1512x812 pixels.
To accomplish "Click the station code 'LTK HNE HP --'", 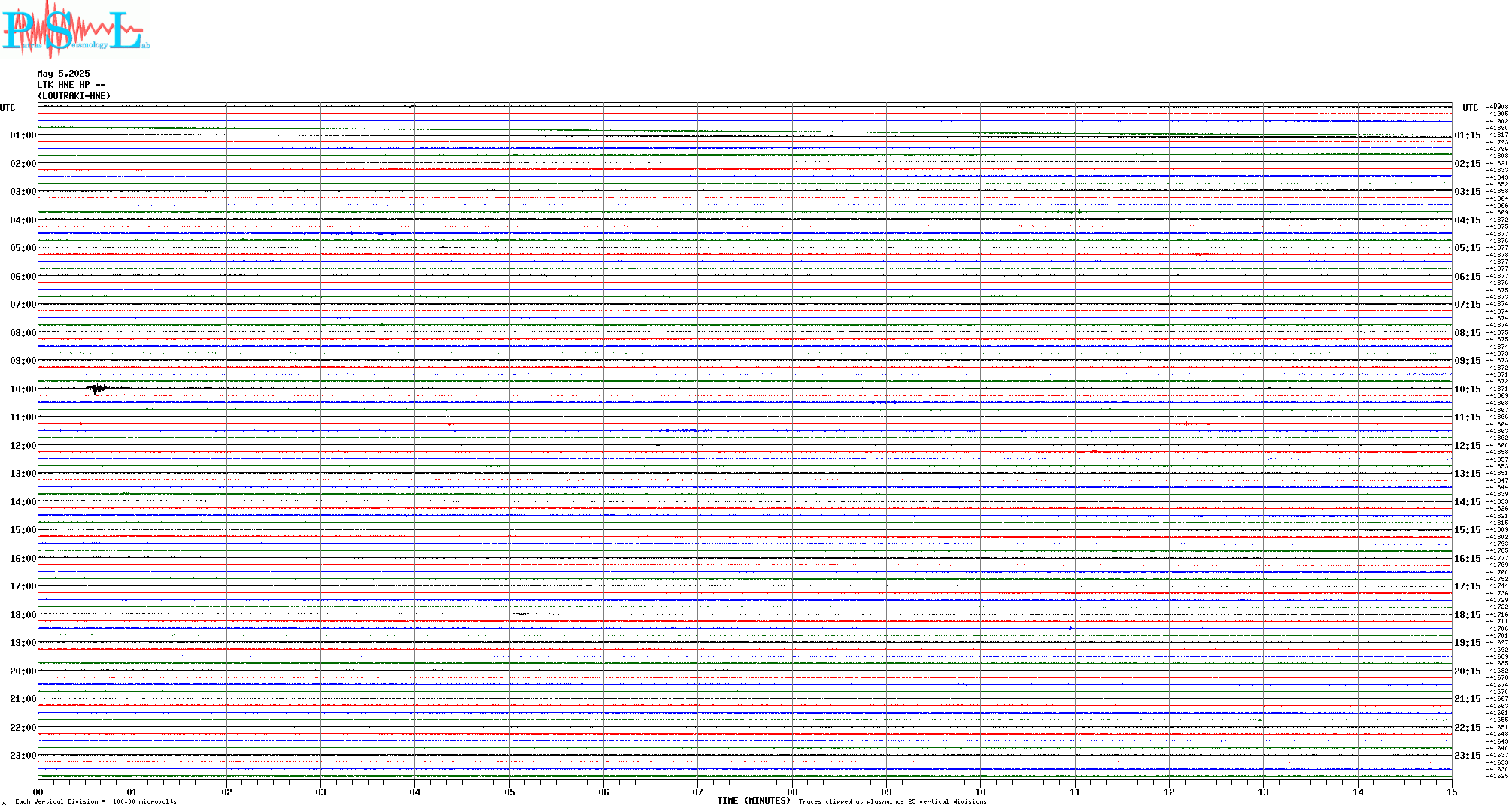I will click(x=71, y=85).
